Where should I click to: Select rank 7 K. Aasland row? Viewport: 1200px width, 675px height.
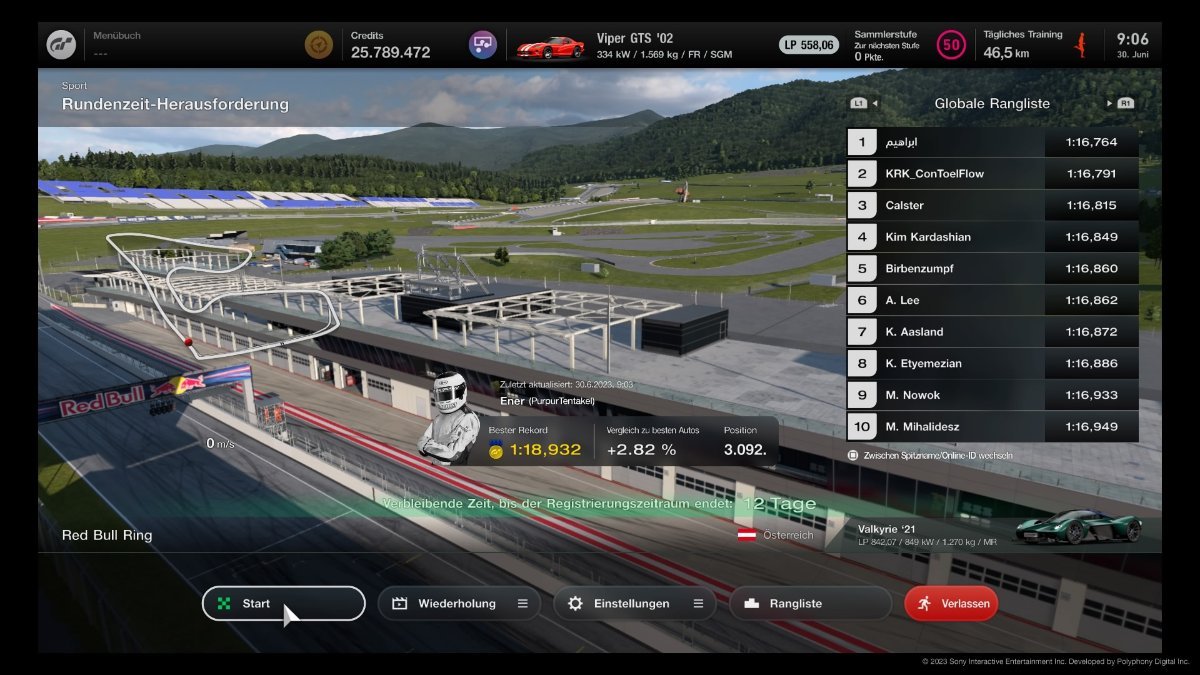coord(992,332)
